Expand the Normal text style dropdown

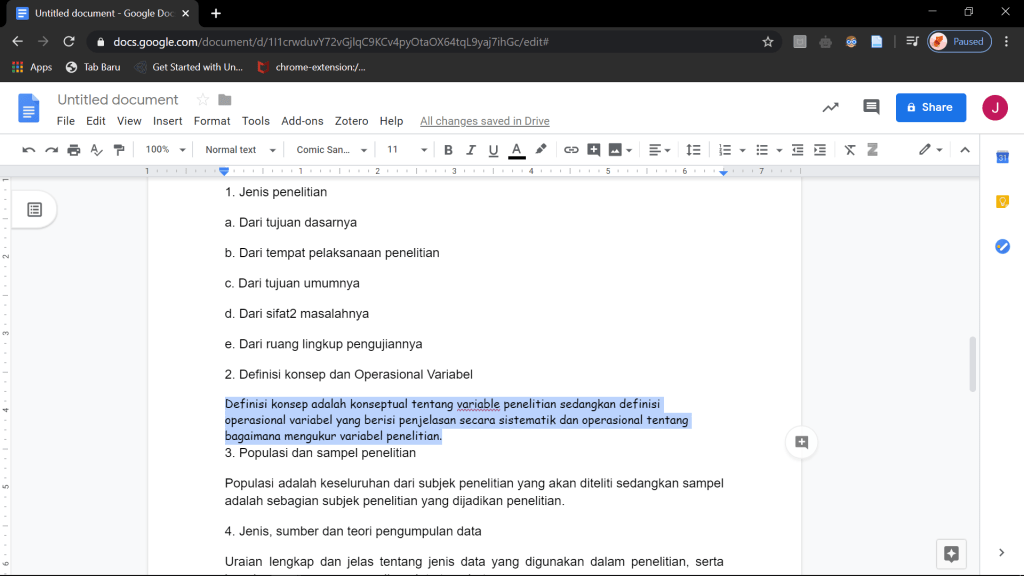coord(238,150)
